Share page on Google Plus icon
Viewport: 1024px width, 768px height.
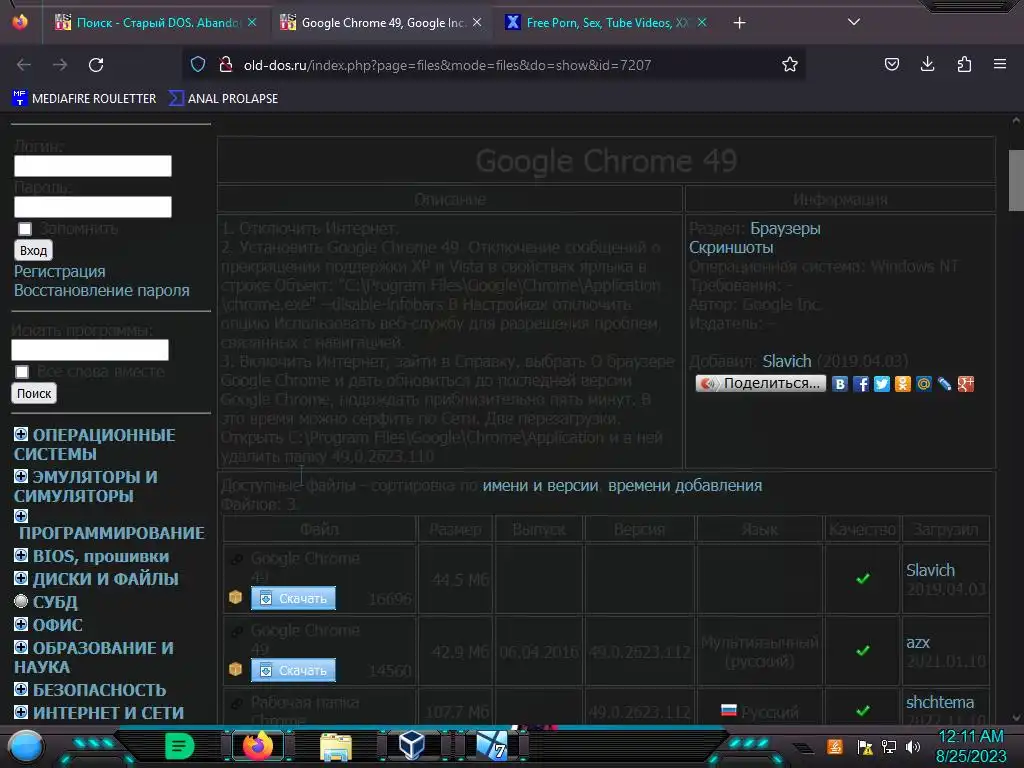(x=965, y=384)
